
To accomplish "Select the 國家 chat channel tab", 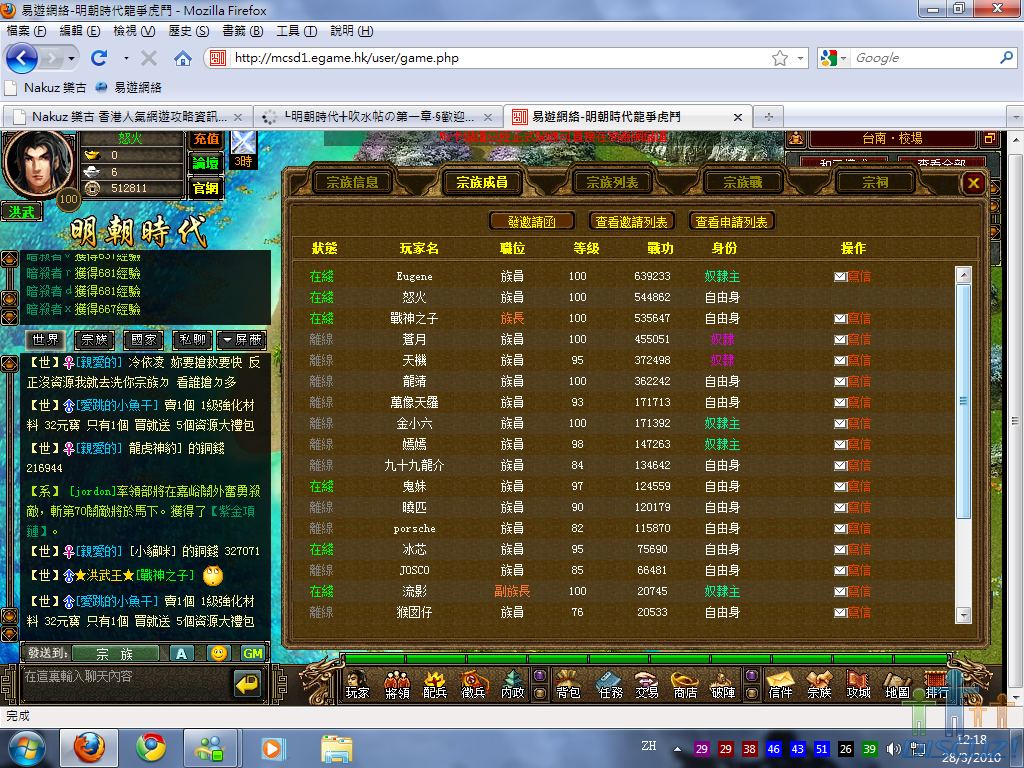I will (144, 340).
